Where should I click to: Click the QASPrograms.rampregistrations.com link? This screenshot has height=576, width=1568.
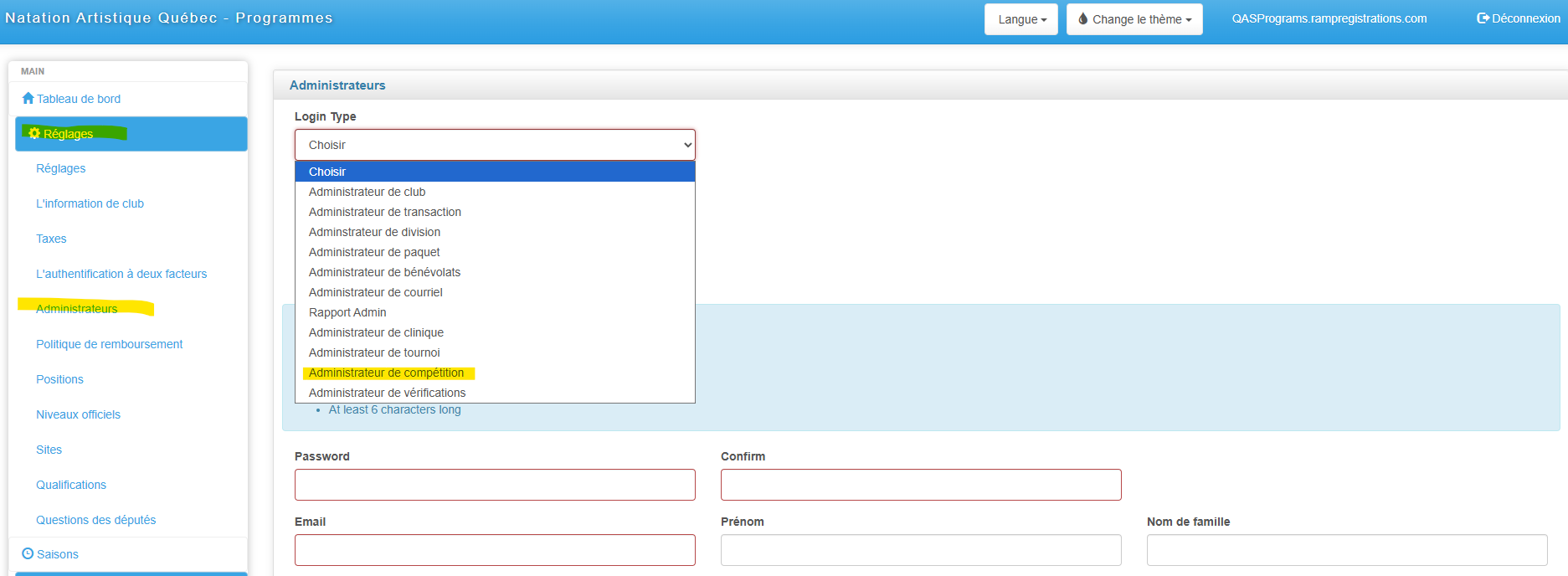pyautogui.click(x=1329, y=18)
